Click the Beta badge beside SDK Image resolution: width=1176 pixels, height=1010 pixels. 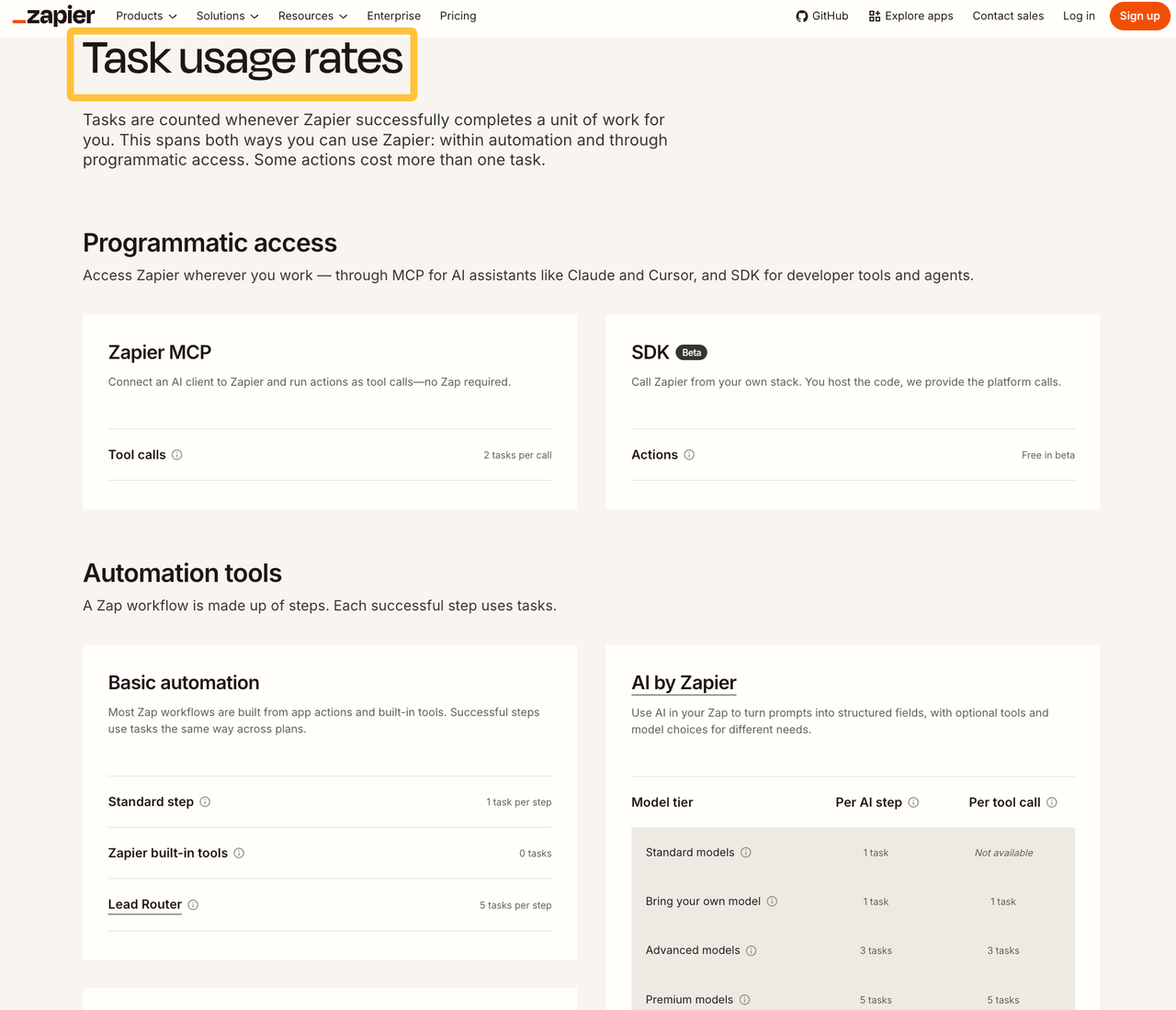(x=692, y=353)
